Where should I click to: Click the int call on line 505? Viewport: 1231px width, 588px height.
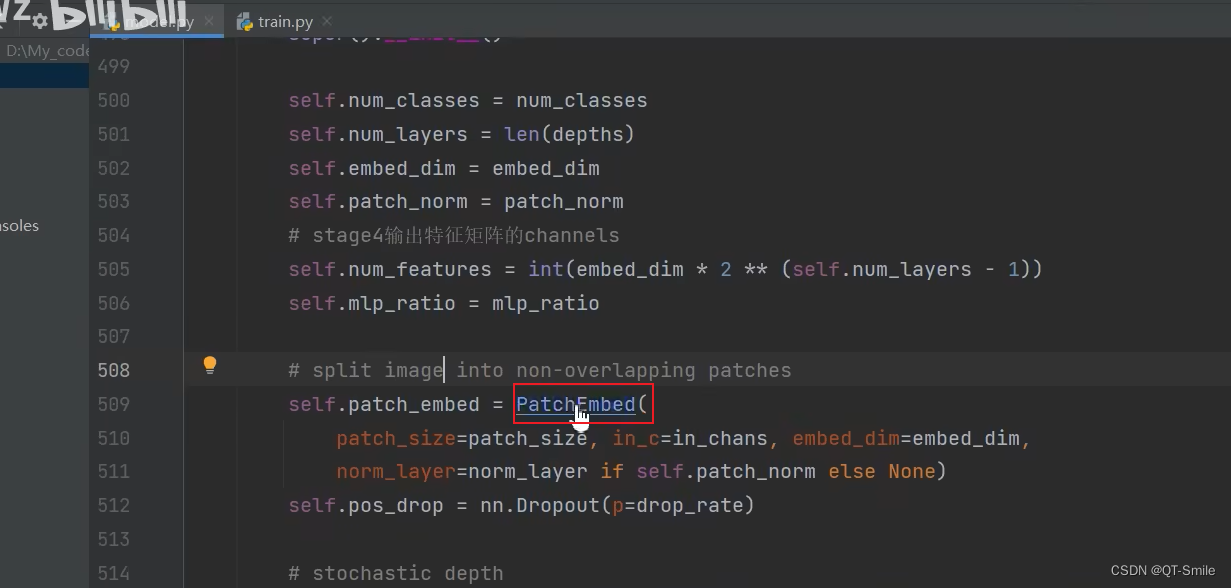point(546,269)
